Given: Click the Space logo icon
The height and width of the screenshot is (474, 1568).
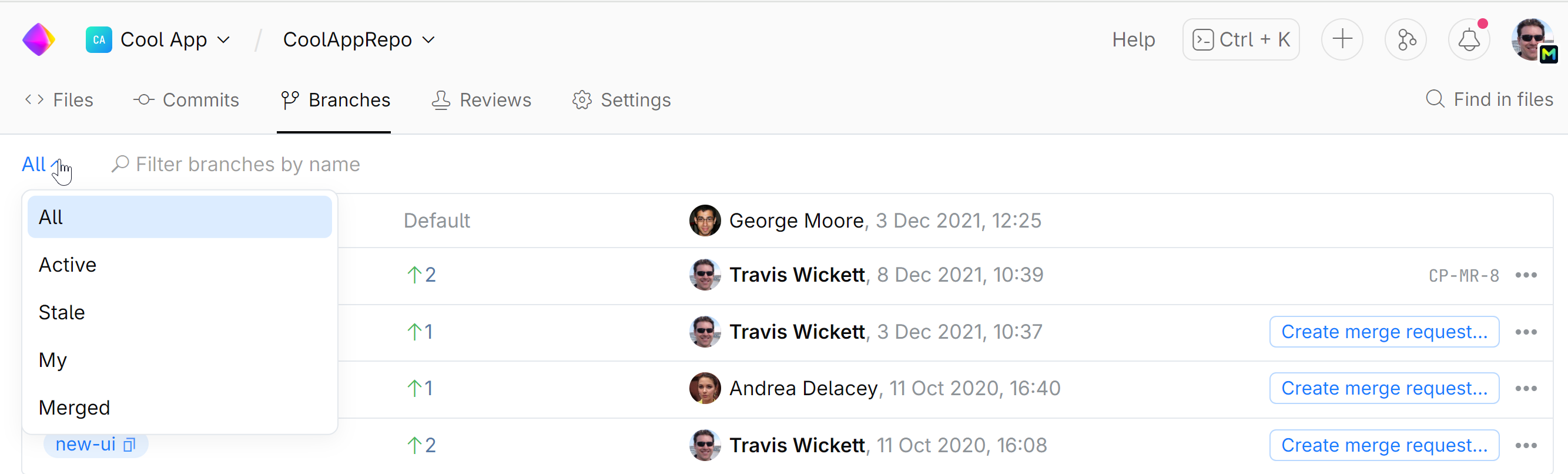Looking at the screenshot, I should tap(39, 39).
